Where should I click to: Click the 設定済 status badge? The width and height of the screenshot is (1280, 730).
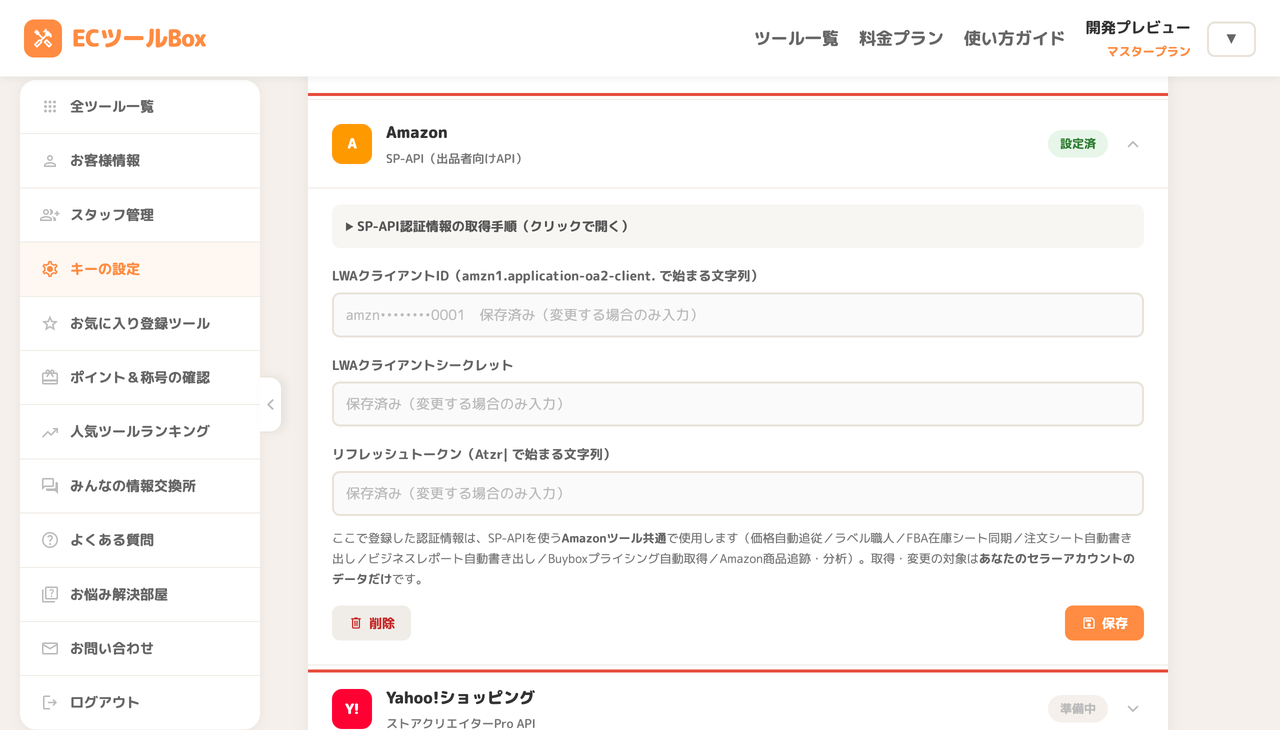pyautogui.click(x=1078, y=144)
